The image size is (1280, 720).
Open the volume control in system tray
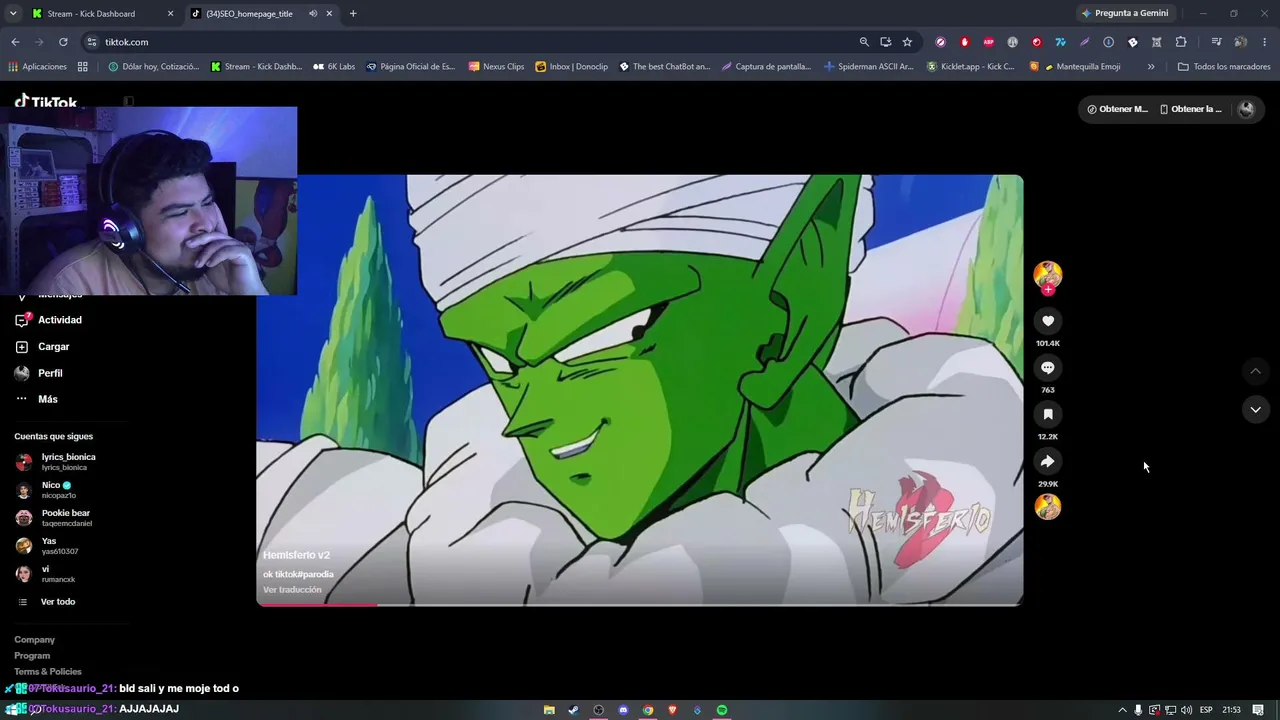(x=1186, y=710)
